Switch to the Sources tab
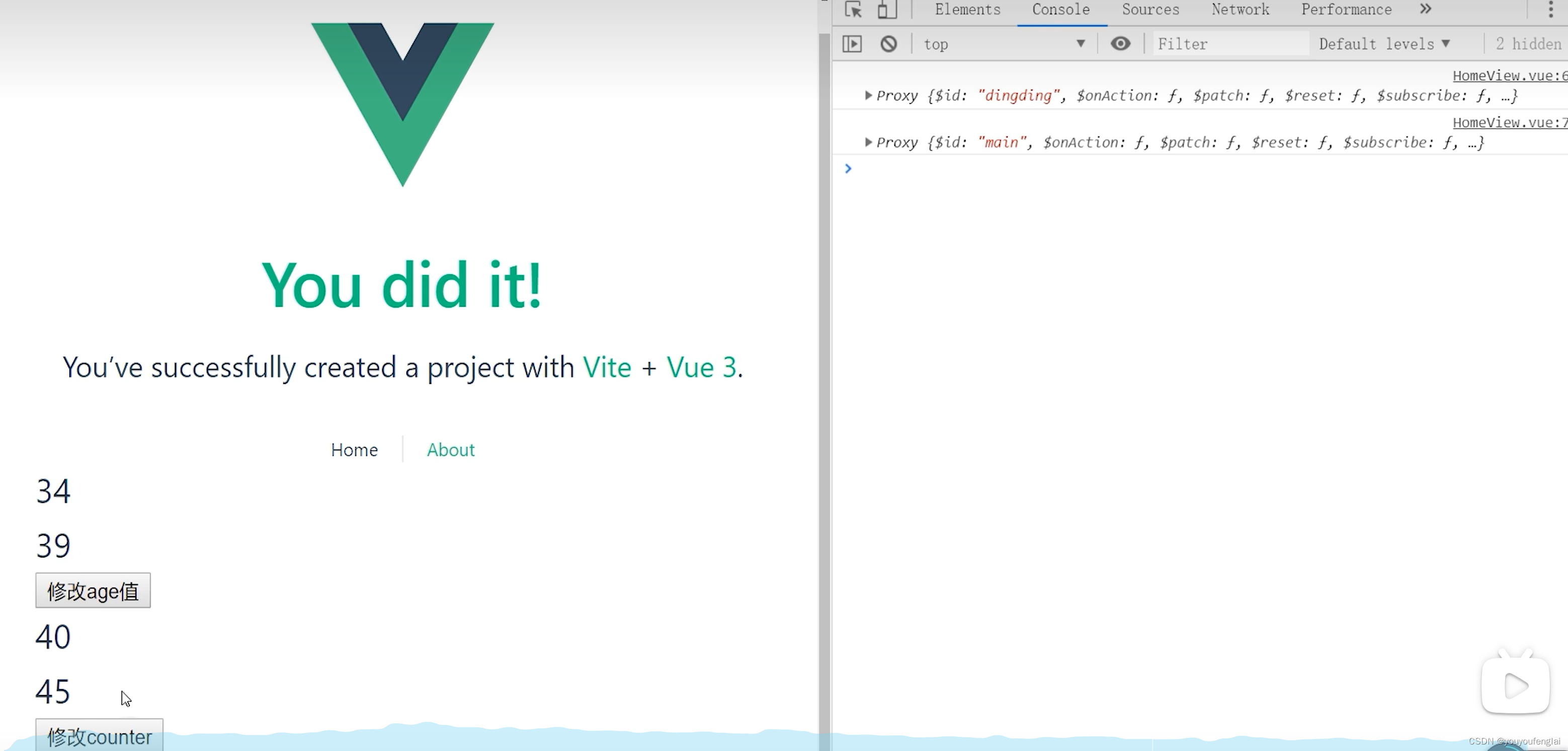 tap(1150, 10)
